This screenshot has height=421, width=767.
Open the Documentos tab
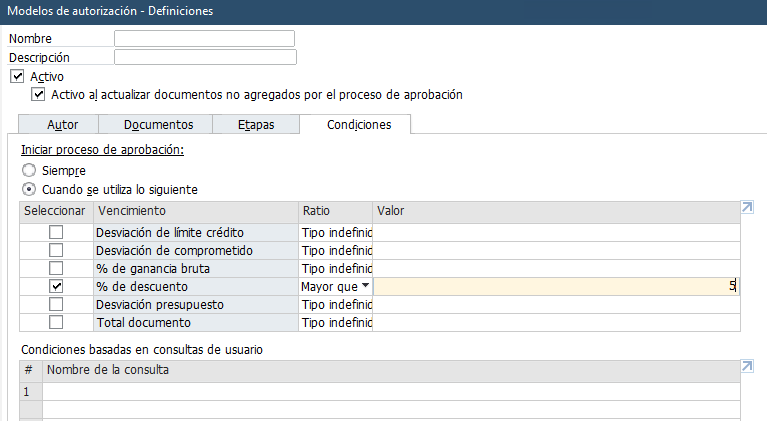point(158,125)
